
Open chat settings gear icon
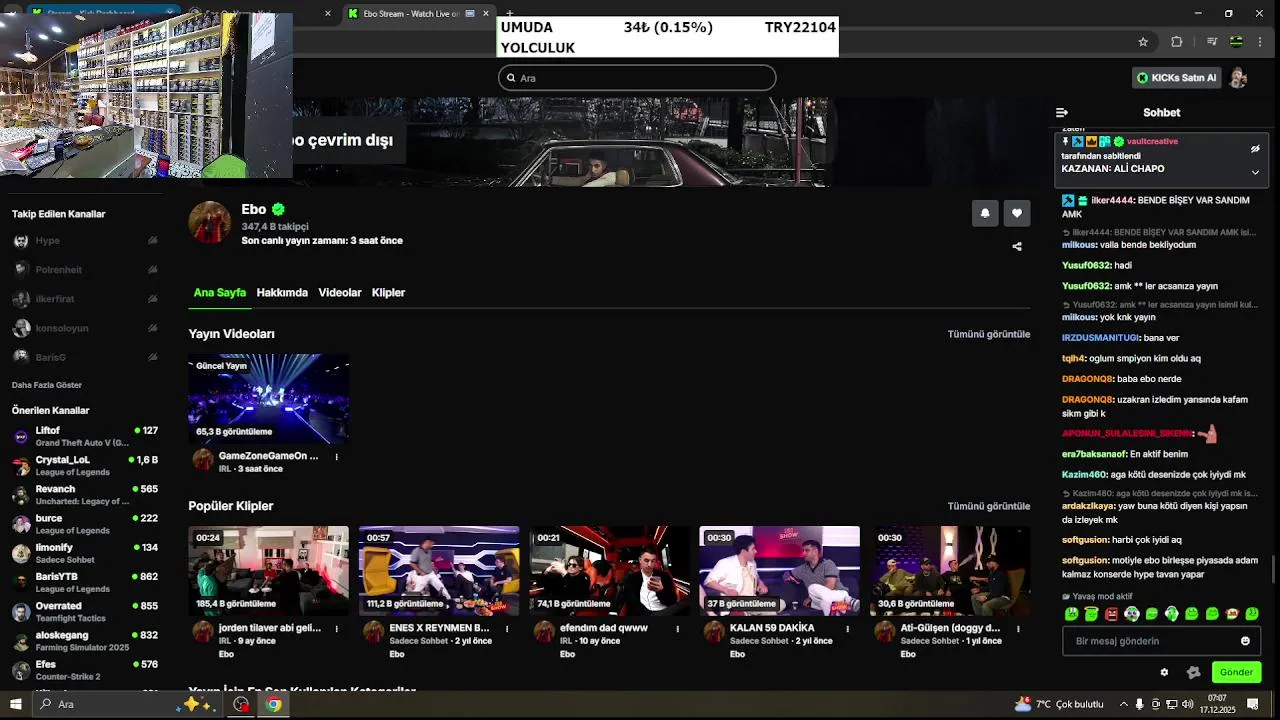(x=1164, y=672)
